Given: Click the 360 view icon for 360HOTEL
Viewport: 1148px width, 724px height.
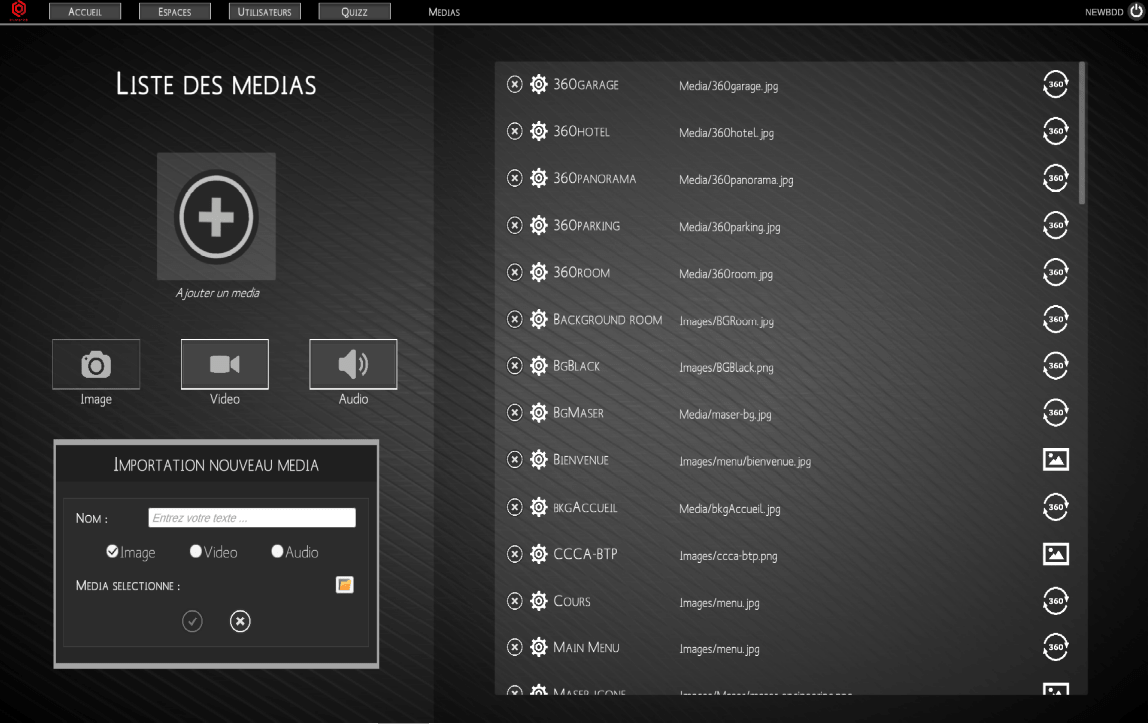Looking at the screenshot, I should (1055, 131).
